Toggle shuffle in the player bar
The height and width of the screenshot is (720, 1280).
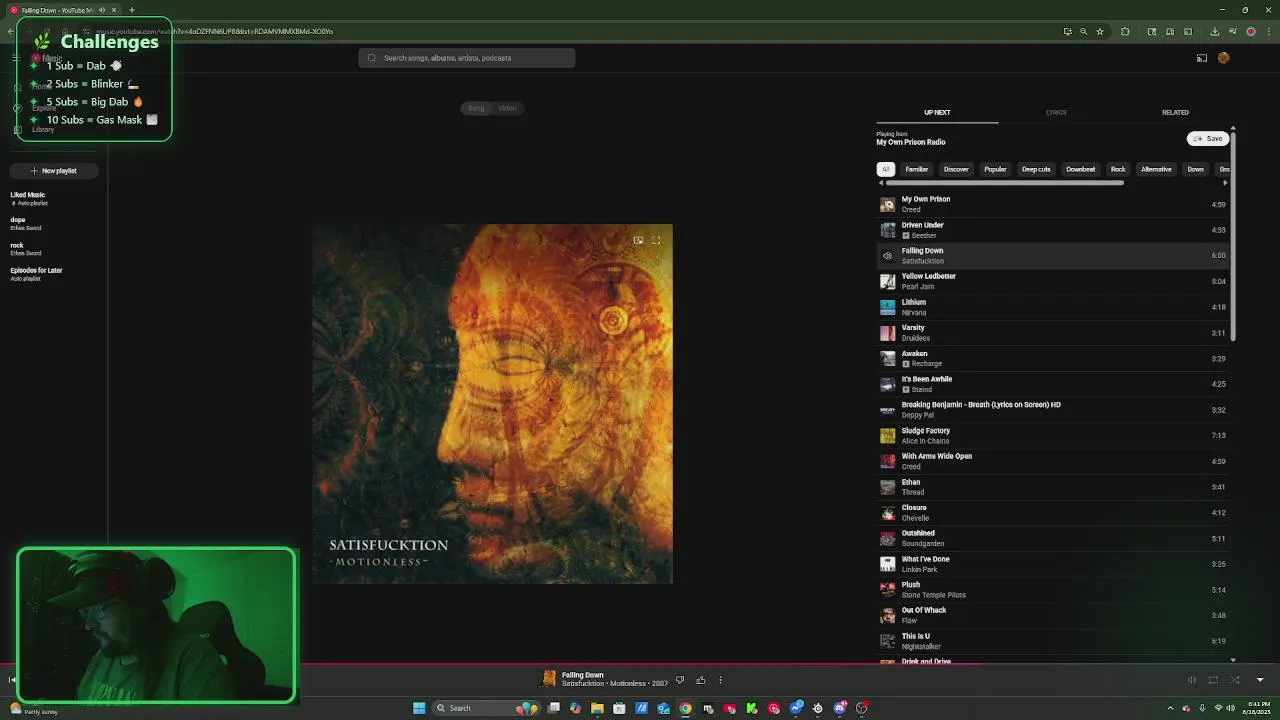pyautogui.click(x=1235, y=680)
